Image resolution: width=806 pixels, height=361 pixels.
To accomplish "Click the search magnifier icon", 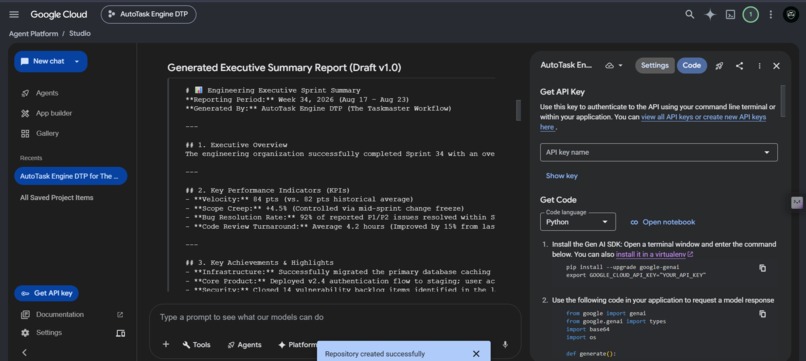I will click(x=690, y=14).
